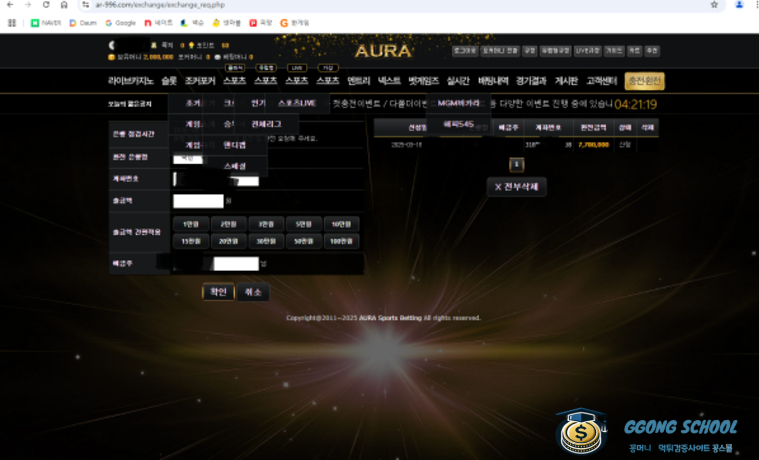Select the 1만원 quick amount button
759x460 pixels.
point(191,224)
